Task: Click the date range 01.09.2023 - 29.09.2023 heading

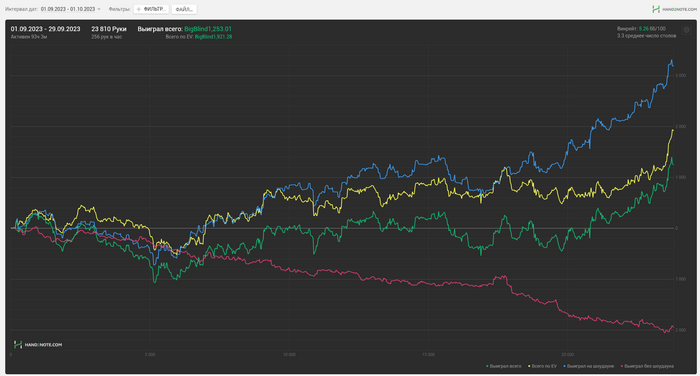Action: click(46, 29)
